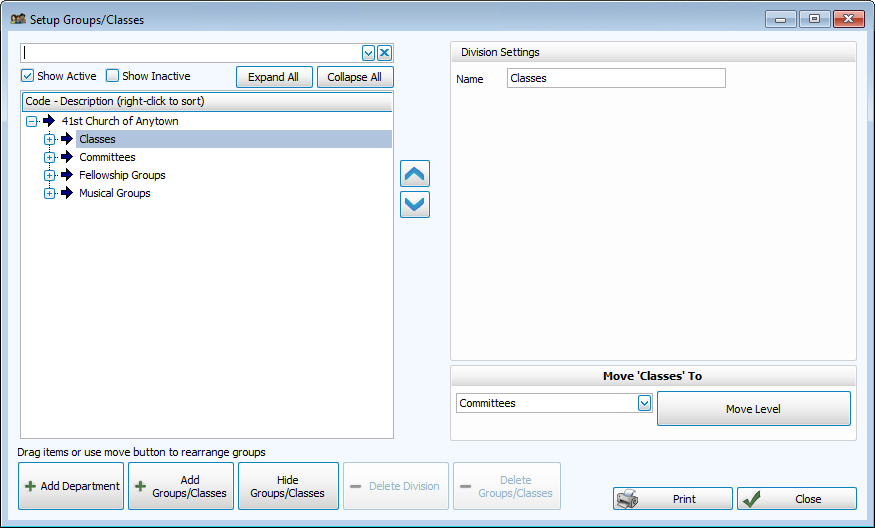Image resolution: width=875 pixels, height=528 pixels.
Task: Collapse the 41st Church of Anytown node
Action: [31, 121]
